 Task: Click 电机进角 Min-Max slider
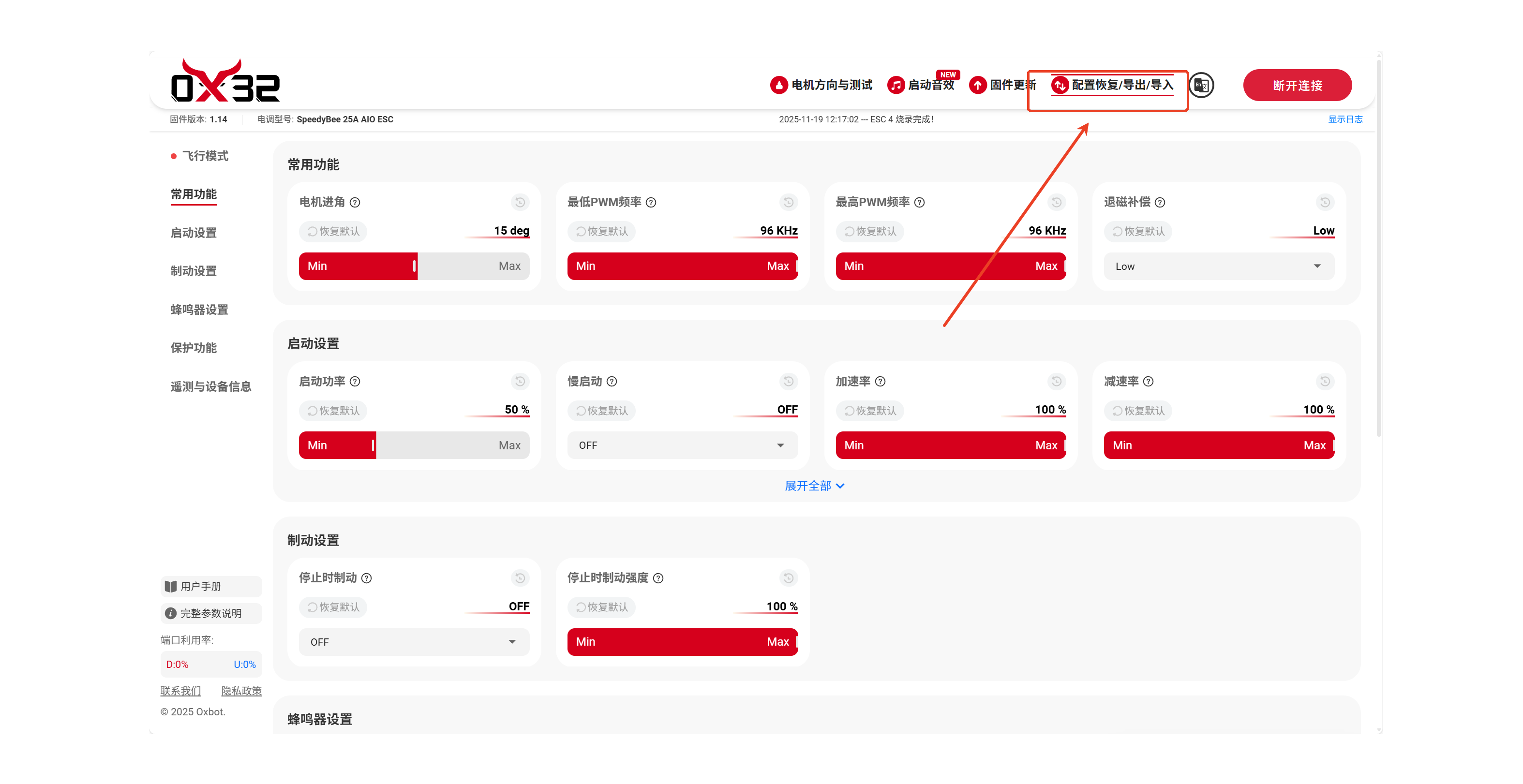(x=414, y=266)
